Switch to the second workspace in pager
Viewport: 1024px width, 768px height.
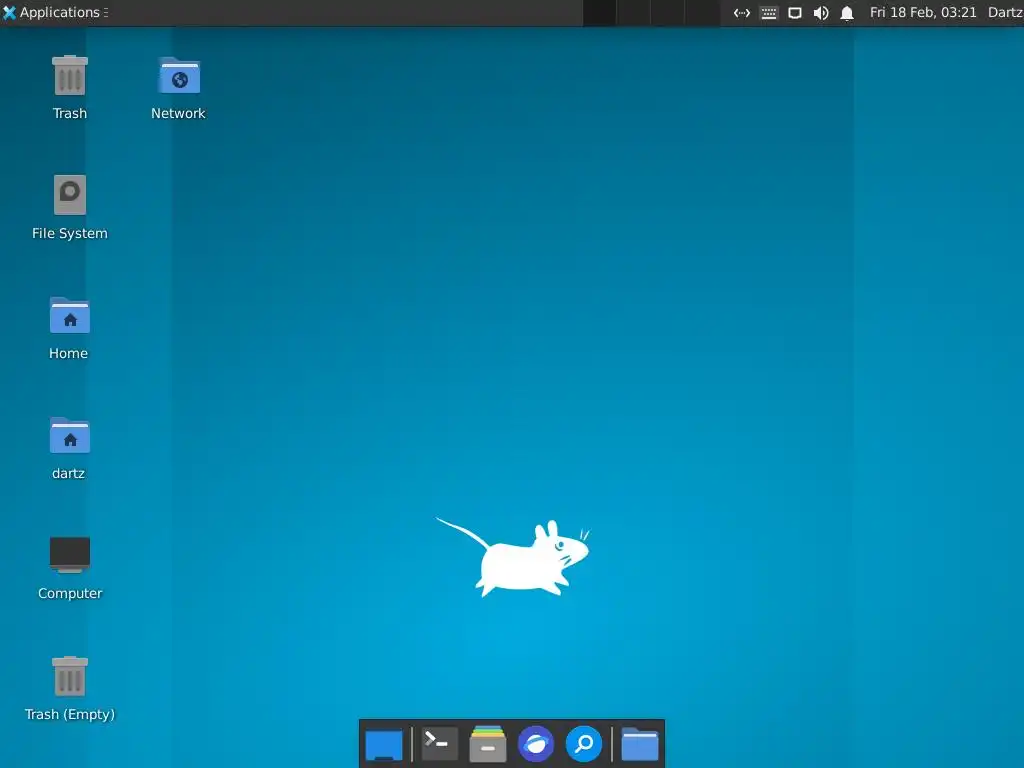coord(633,12)
